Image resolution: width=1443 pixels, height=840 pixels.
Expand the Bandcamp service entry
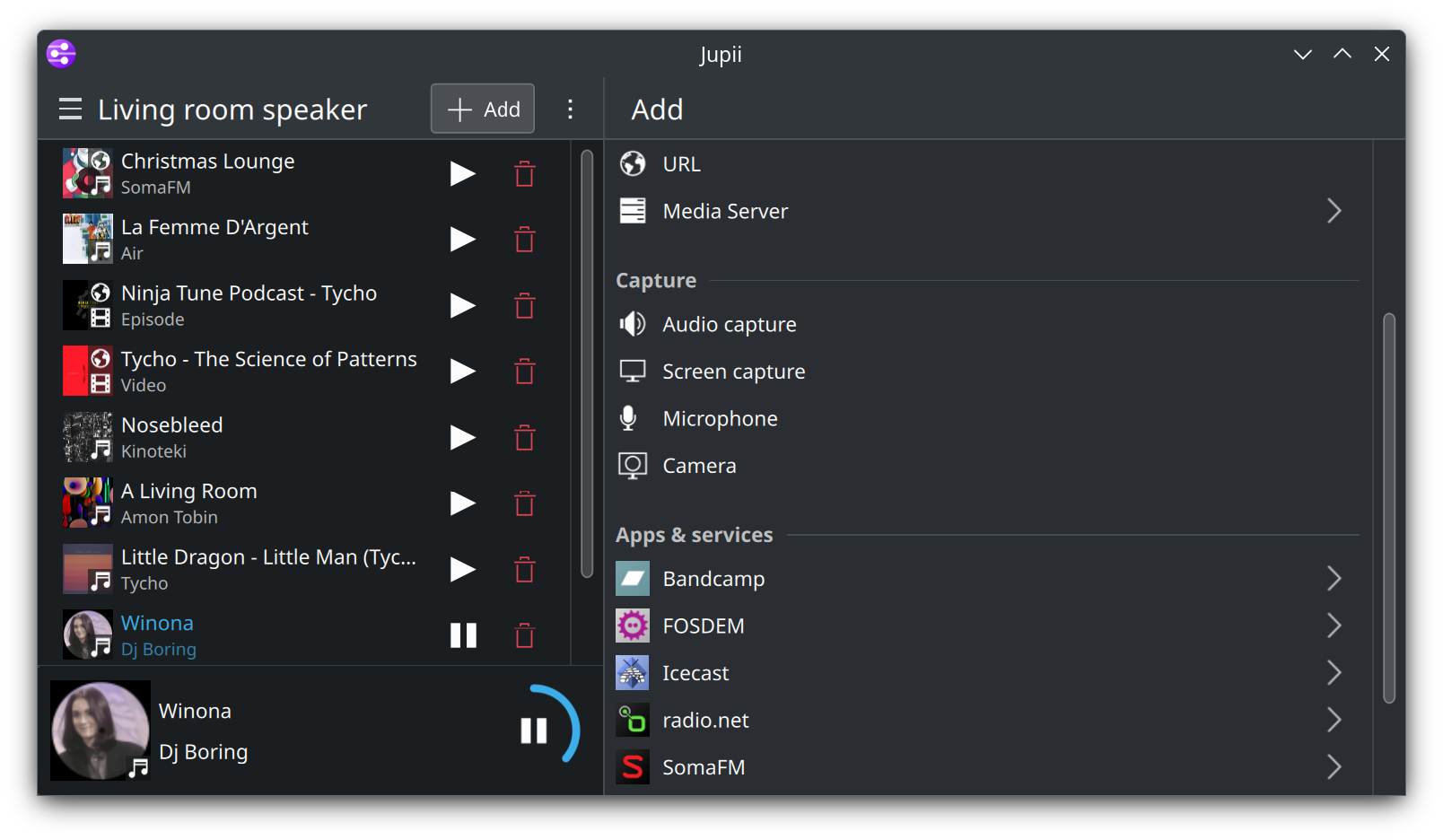pyautogui.click(x=1334, y=579)
